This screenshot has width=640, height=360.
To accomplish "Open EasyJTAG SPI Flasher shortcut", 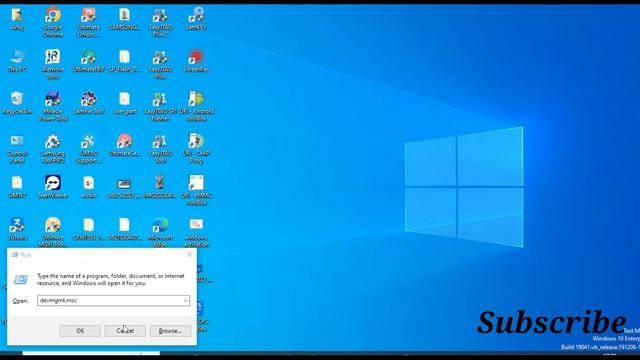I will click(160, 107).
